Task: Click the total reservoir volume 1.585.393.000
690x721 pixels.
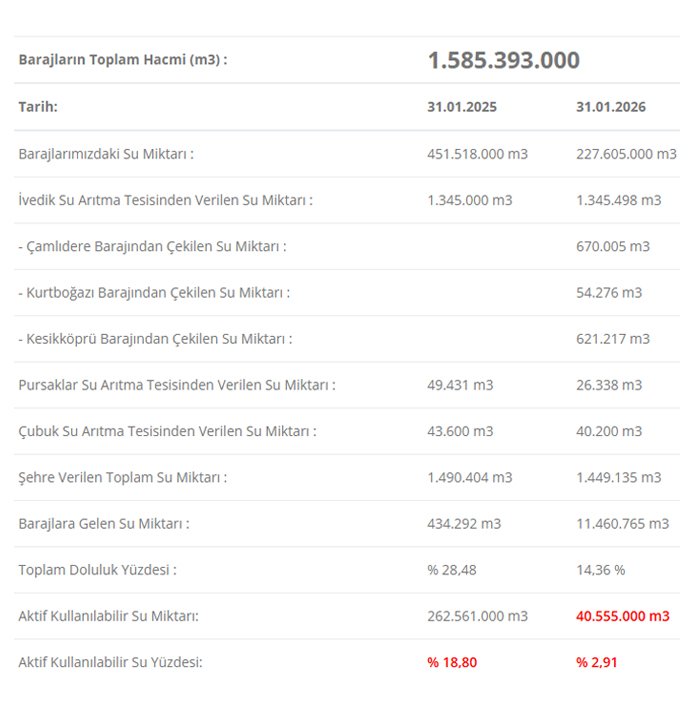Action: pos(503,60)
